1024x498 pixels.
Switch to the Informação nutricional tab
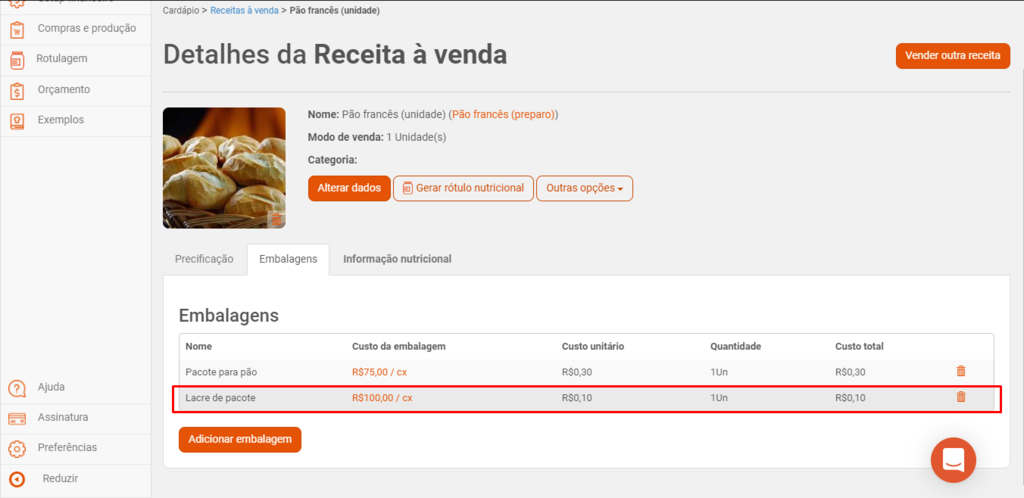click(x=397, y=259)
